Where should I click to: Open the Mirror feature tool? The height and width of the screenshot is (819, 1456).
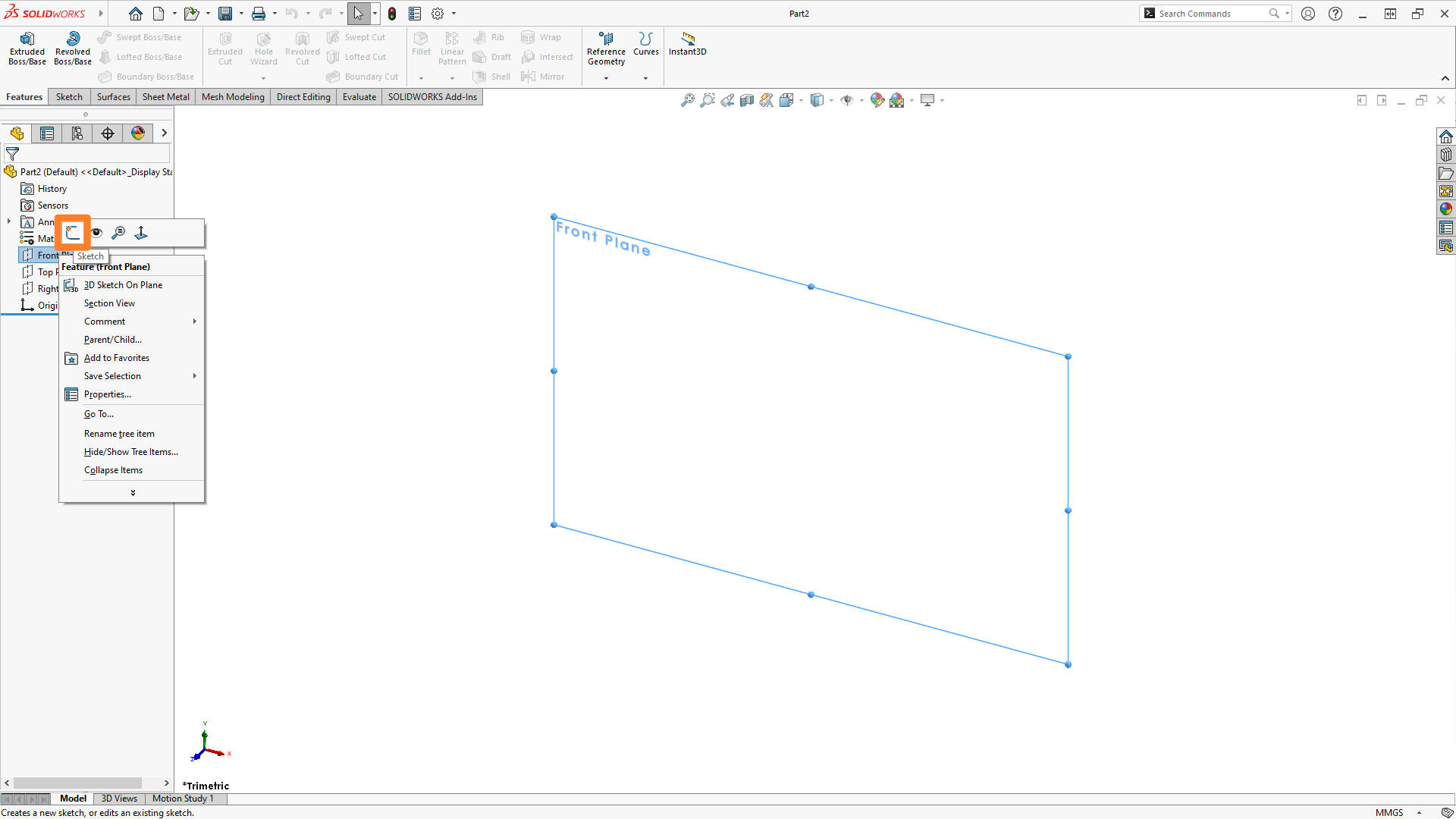pyautogui.click(x=544, y=76)
